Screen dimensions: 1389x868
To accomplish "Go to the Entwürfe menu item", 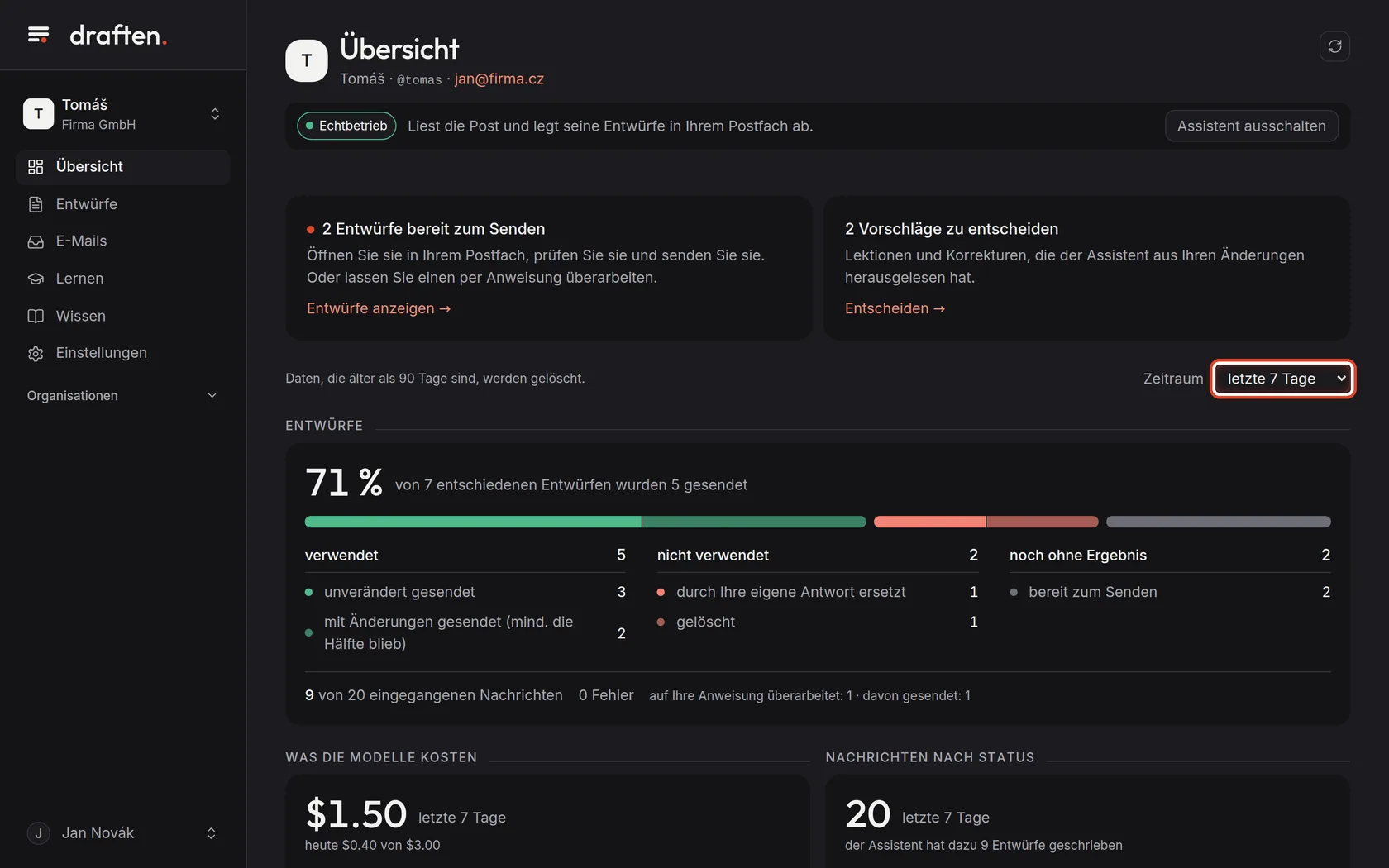I will tap(122, 204).
